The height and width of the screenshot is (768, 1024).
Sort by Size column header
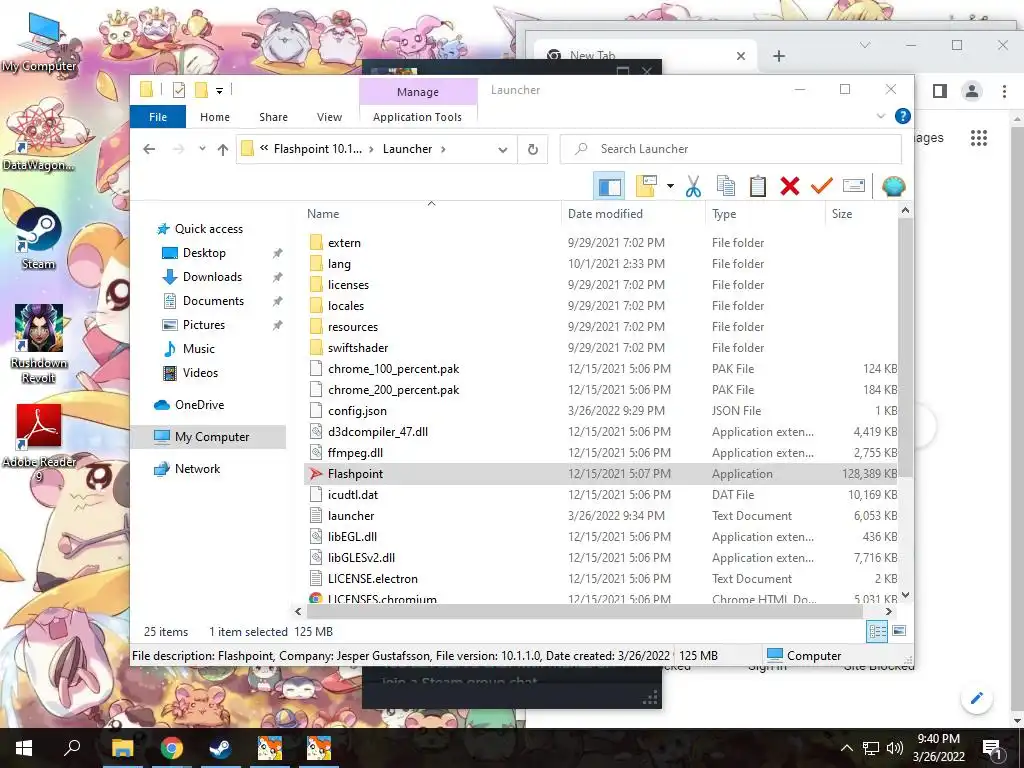click(842, 214)
